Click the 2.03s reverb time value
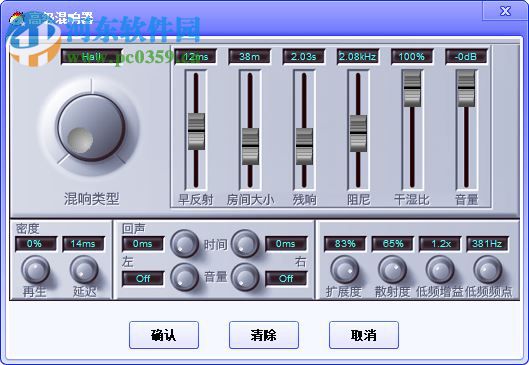Screen dimensions: 529x365 click(x=304, y=56)
